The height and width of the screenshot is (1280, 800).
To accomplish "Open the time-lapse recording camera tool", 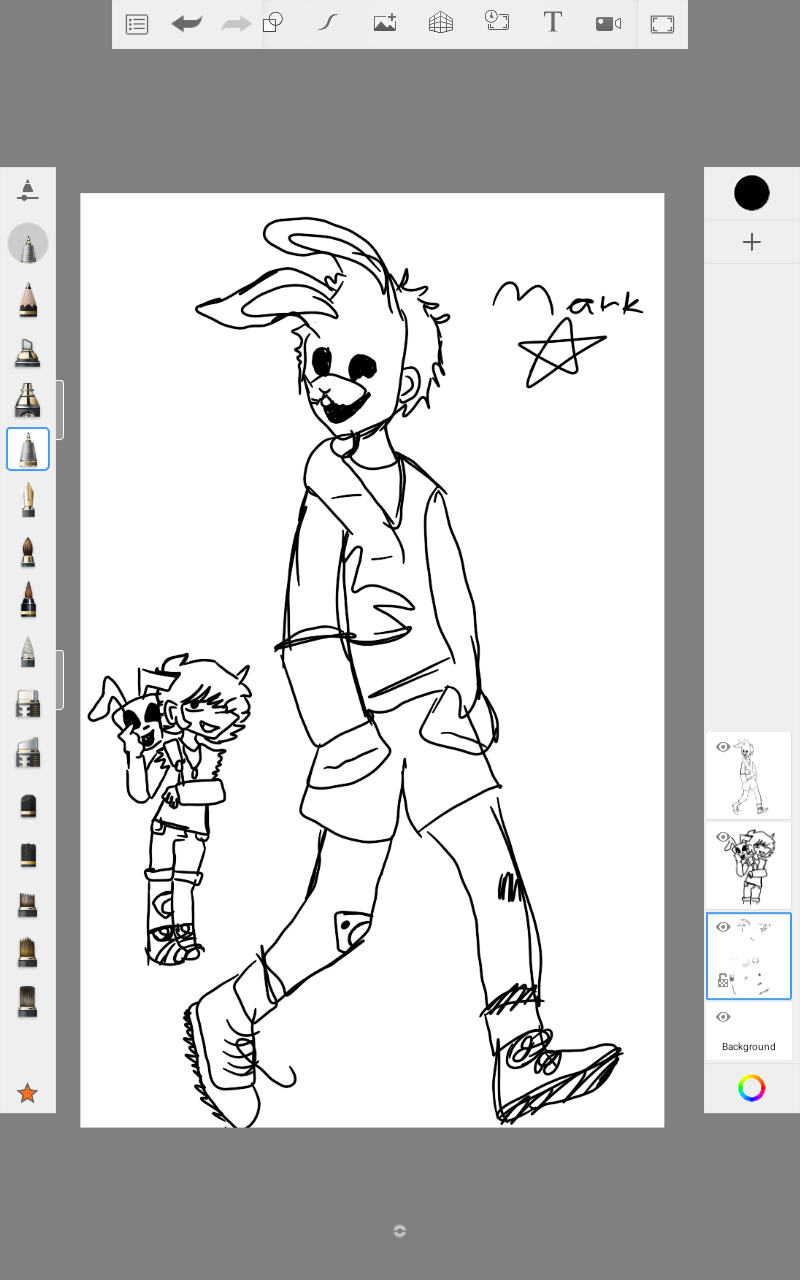I will click(608, 24).
